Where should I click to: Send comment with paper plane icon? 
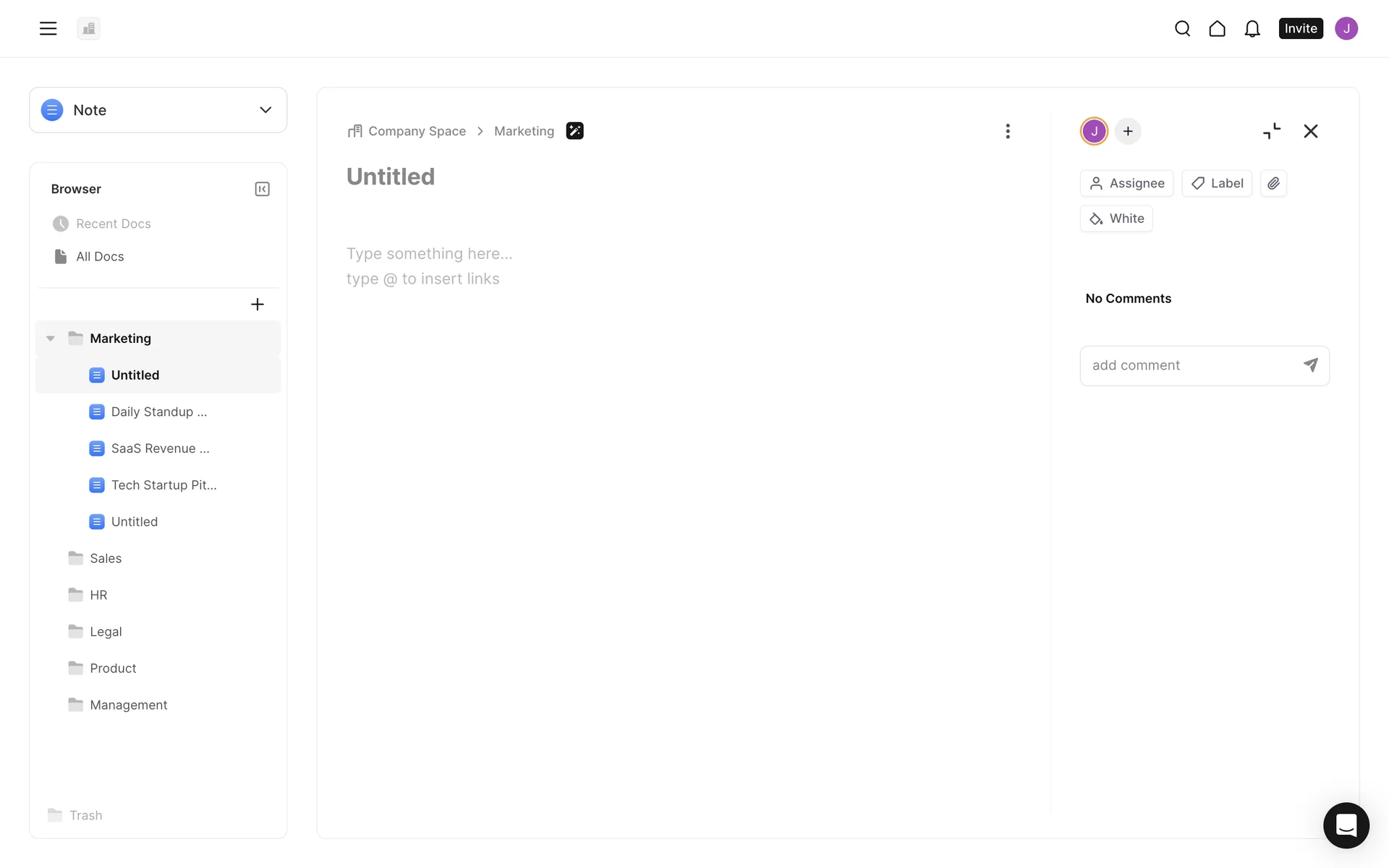(1310, 365)
